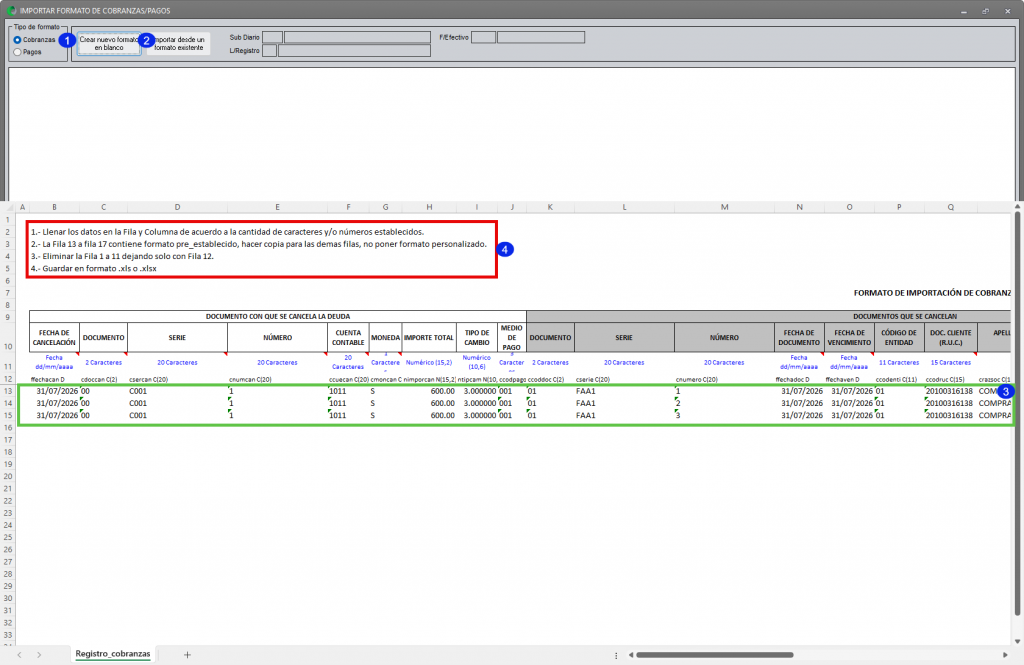Click the spreadsheet horizontal scrollbar thumb

click(714, 655)
